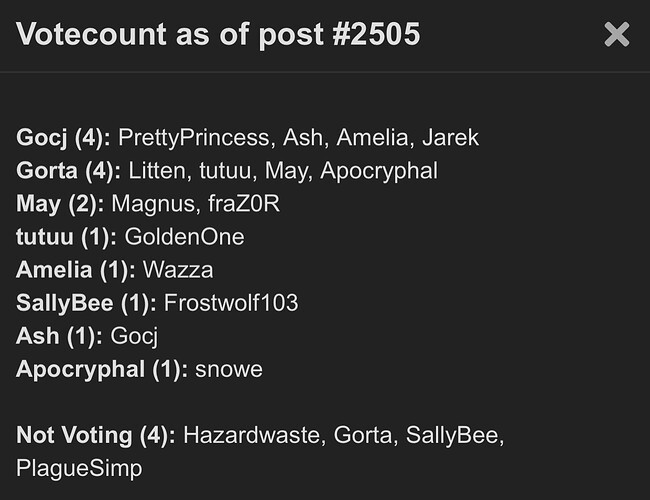Click voter name snowe

[229, 369]
